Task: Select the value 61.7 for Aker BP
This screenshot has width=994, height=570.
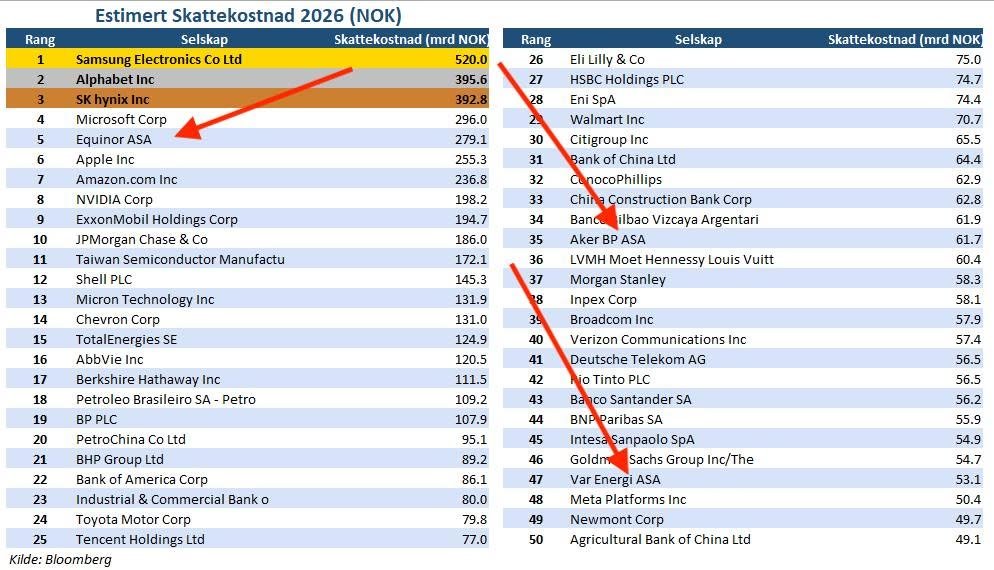Action: pos(968,240)
